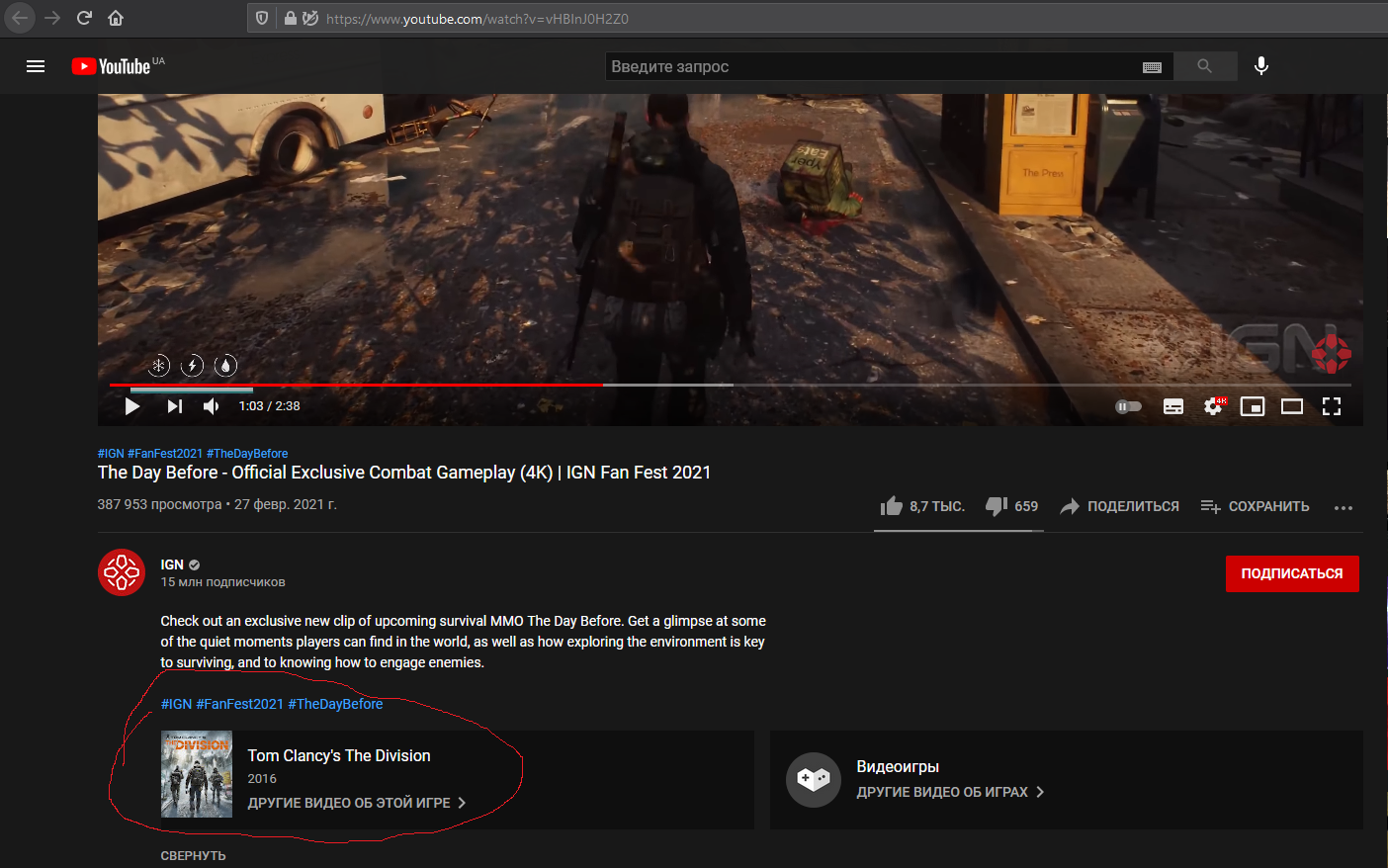Click the gamepad Видеоигры icon

pos(814,780)
